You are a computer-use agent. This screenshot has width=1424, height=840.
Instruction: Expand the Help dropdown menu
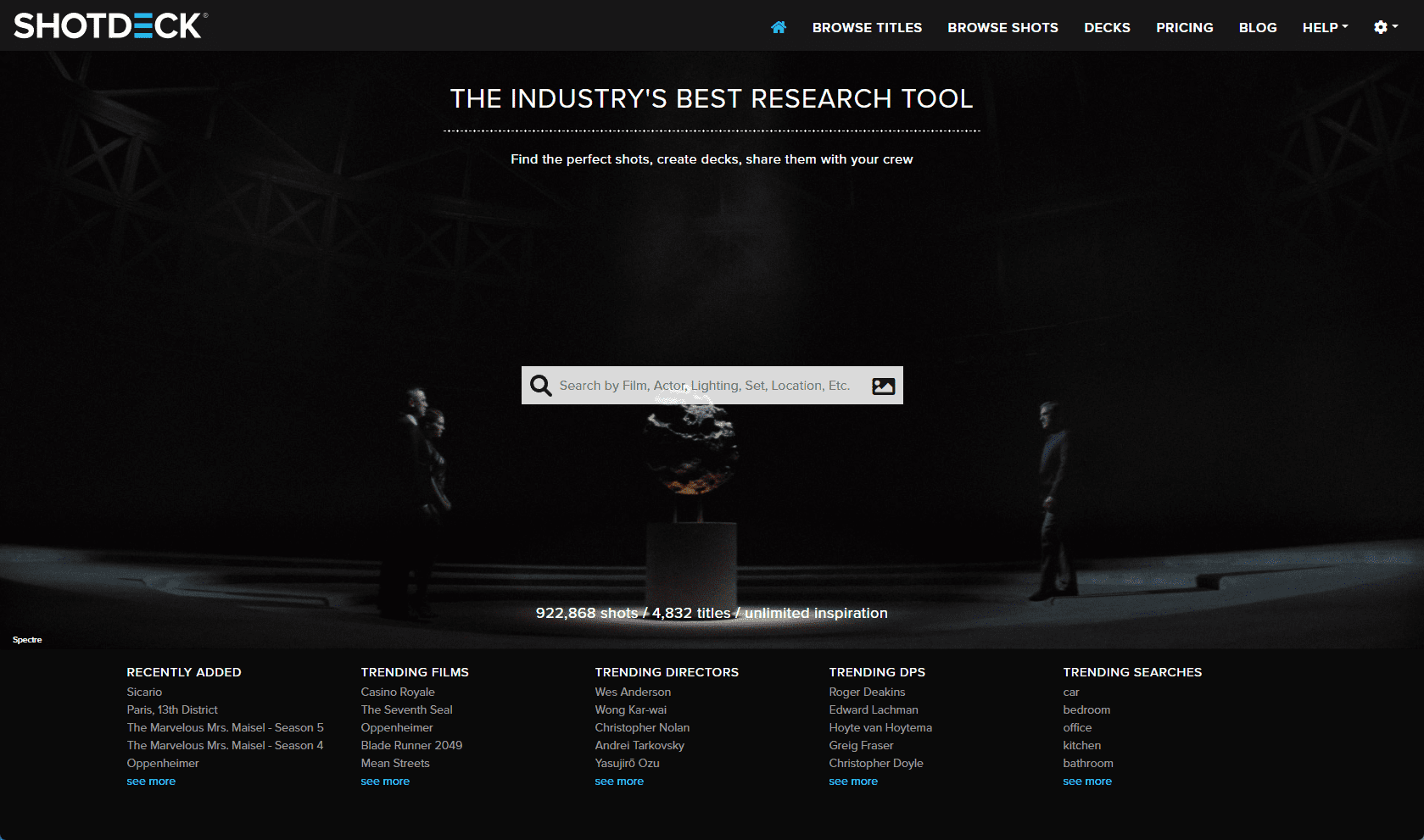coord(1325,27)
